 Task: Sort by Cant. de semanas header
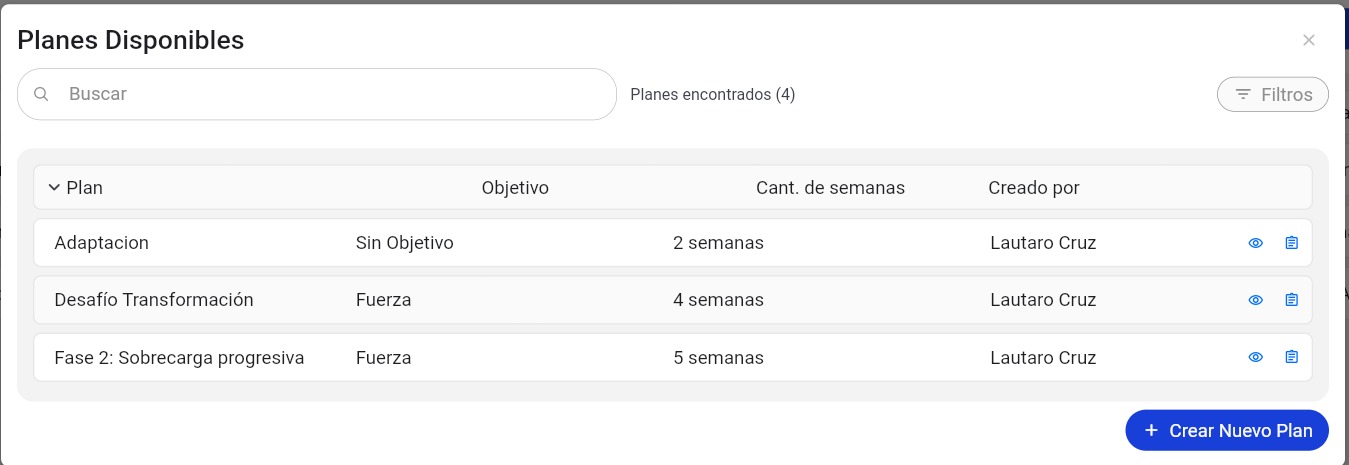[830, 188]
